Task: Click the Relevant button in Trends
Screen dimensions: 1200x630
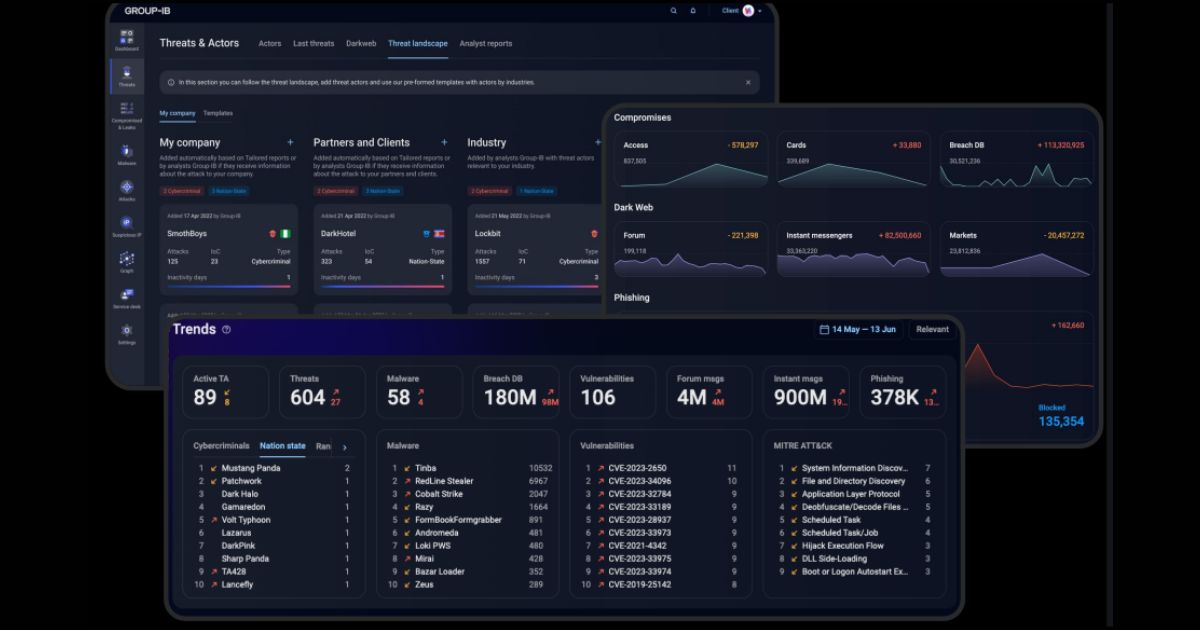Action: (x=932, y=329)
